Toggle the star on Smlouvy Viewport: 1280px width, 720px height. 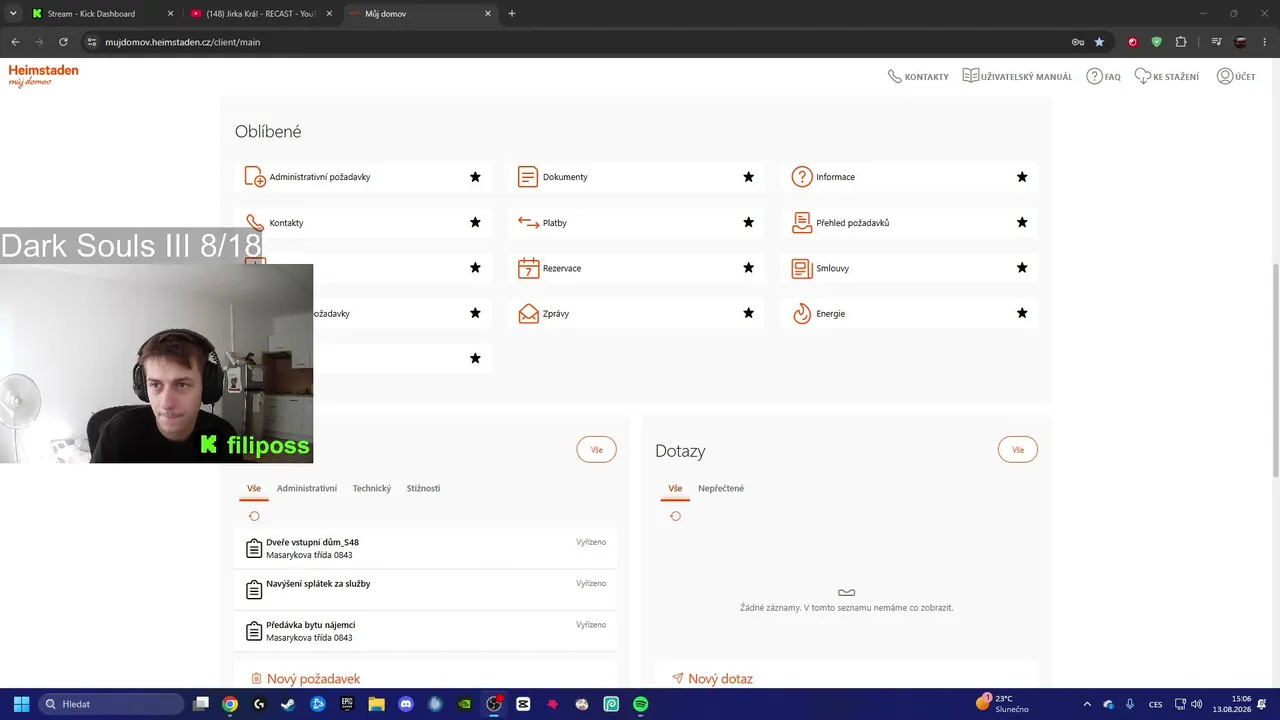coord(1022,268)
